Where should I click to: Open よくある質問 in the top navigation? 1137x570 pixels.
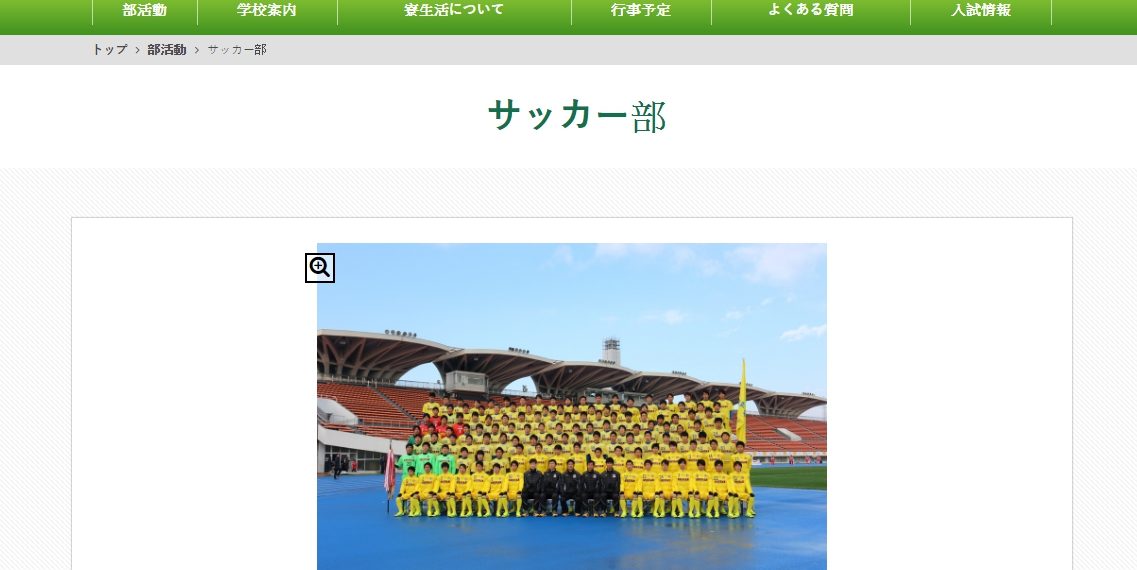pyautogui.click(x=811, y=10)
